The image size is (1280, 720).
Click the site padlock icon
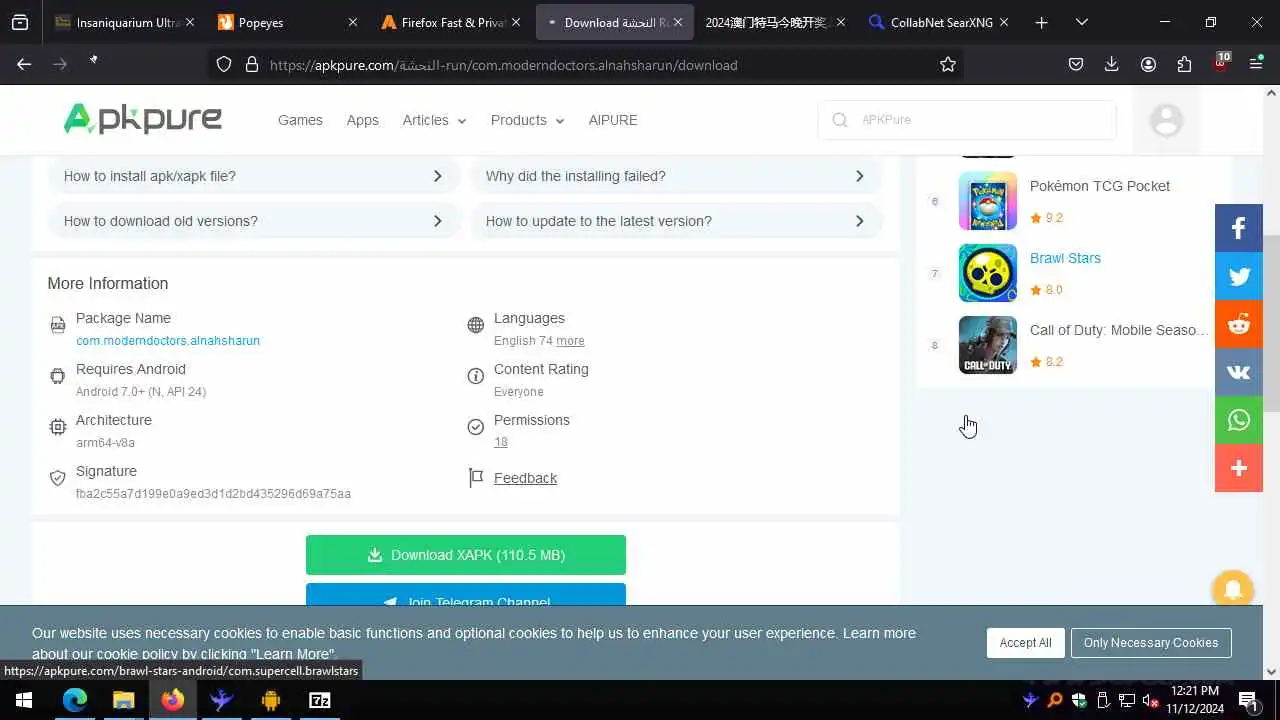click(252, 64)
